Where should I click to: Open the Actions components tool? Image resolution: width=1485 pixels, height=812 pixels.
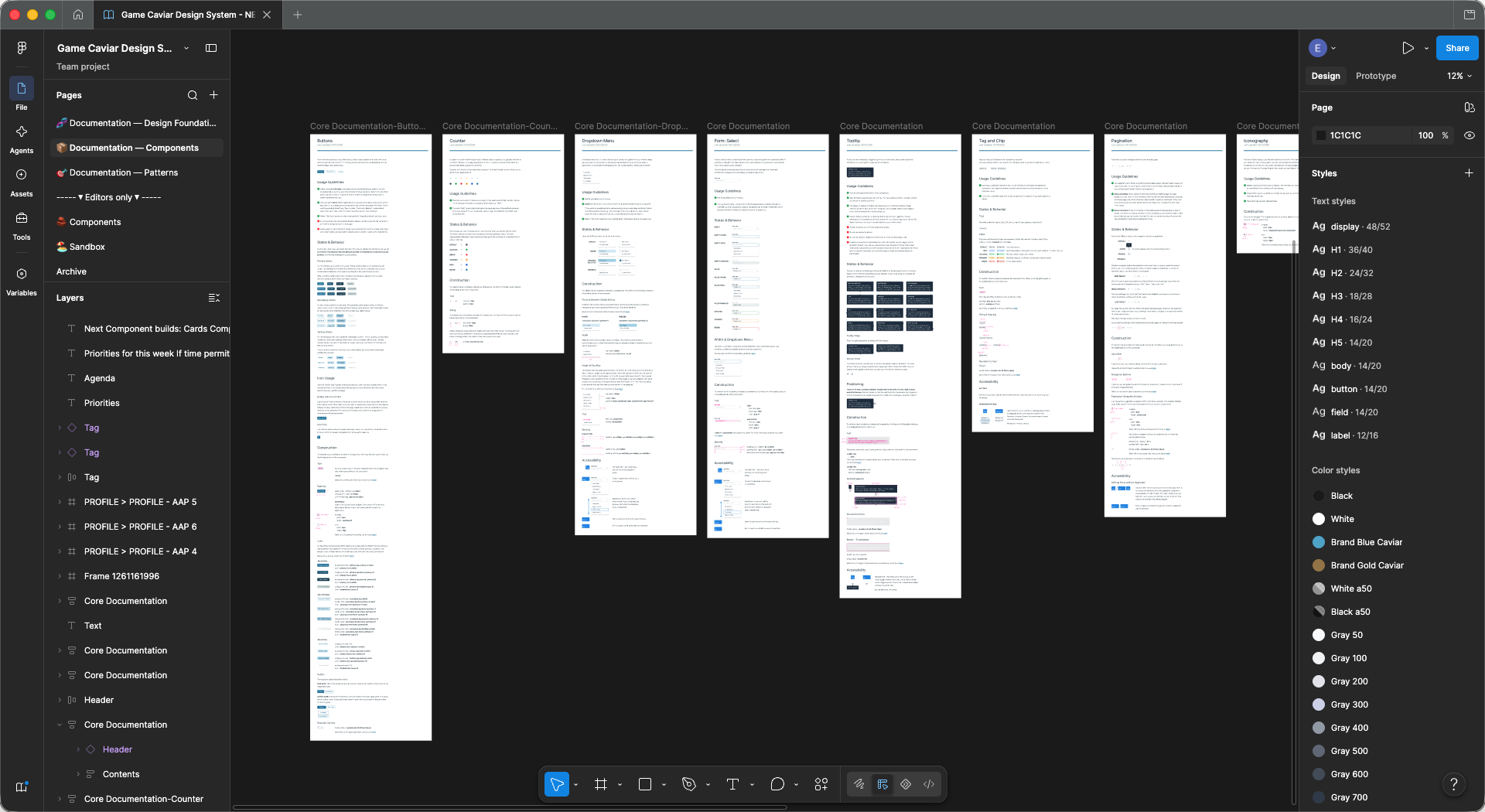(x=821, y=784)
